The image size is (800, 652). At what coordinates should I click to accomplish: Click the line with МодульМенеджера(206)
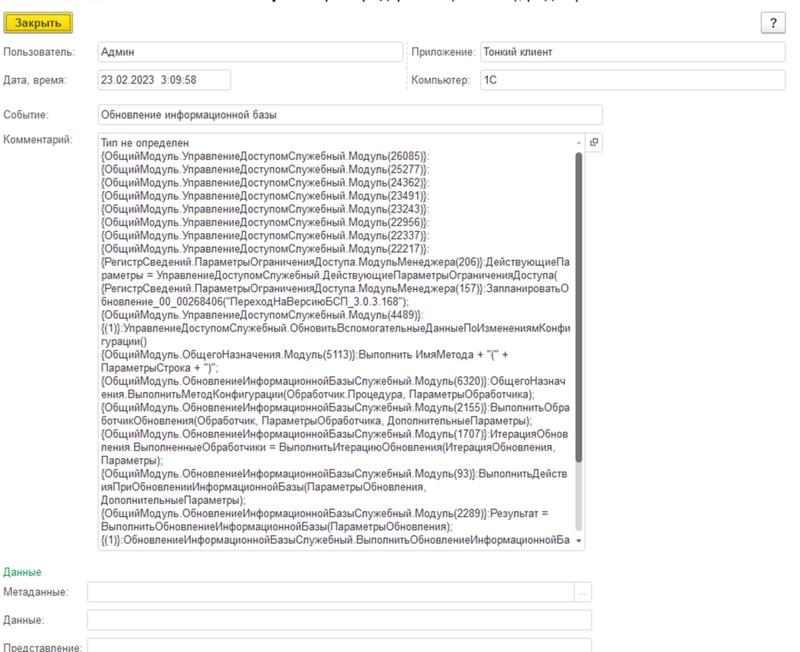(x=335, y=262)
